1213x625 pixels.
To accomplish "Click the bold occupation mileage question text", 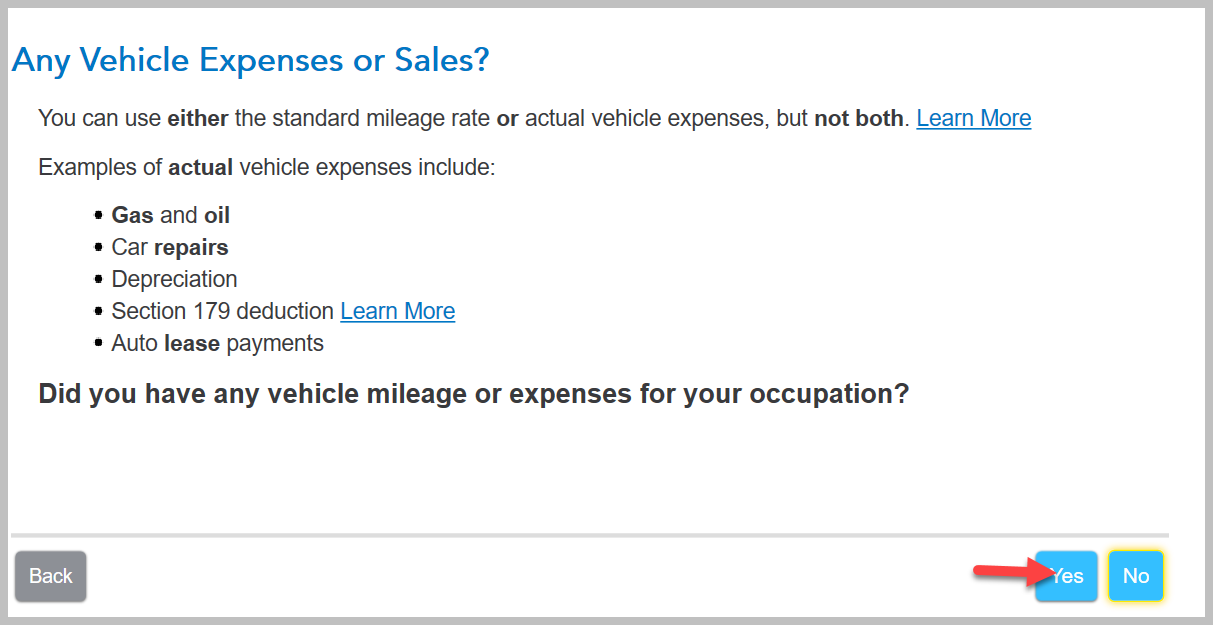I will (x=474, y=393).
